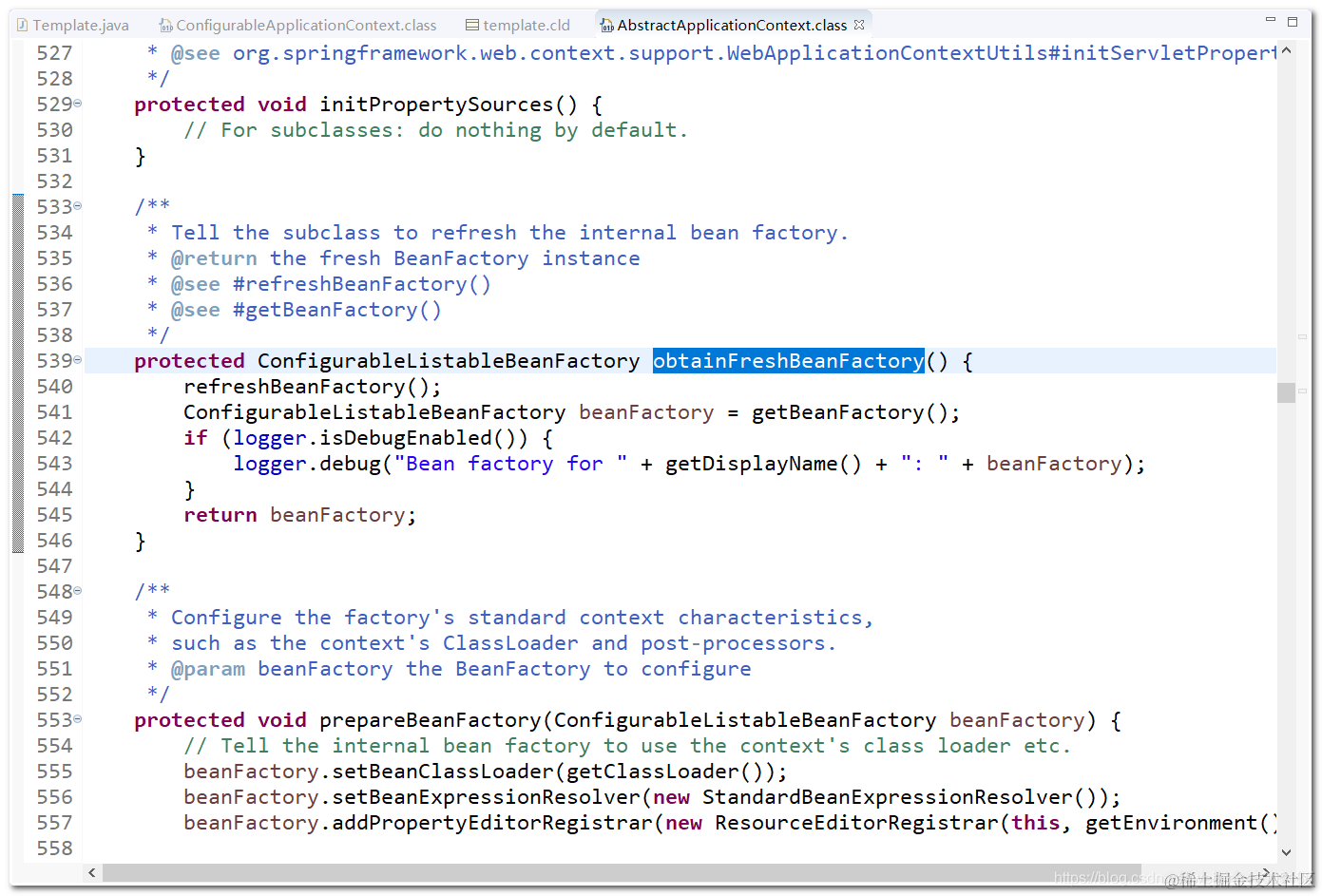Click the template.cld file icon

[472, 26]
